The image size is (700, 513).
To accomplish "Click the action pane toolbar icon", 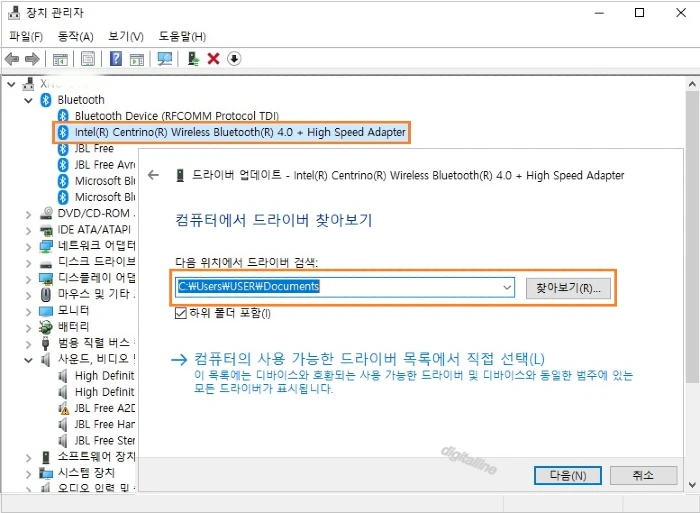I will [x=137, y=59].
